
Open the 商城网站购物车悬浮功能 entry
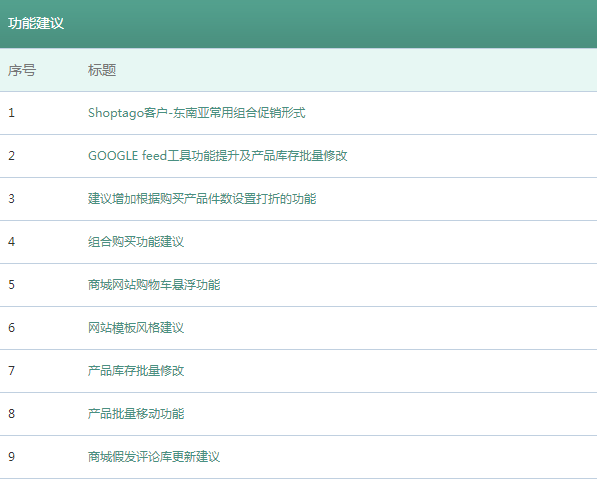[x=154, y=285]
